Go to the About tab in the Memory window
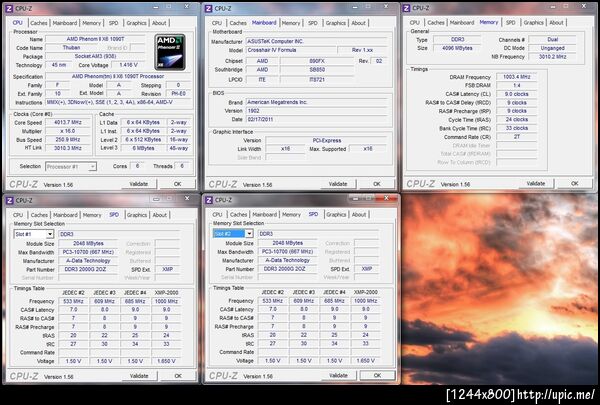The height and width of the screenshot is (405, 600). pyautogui.click(x=556, y=23)
